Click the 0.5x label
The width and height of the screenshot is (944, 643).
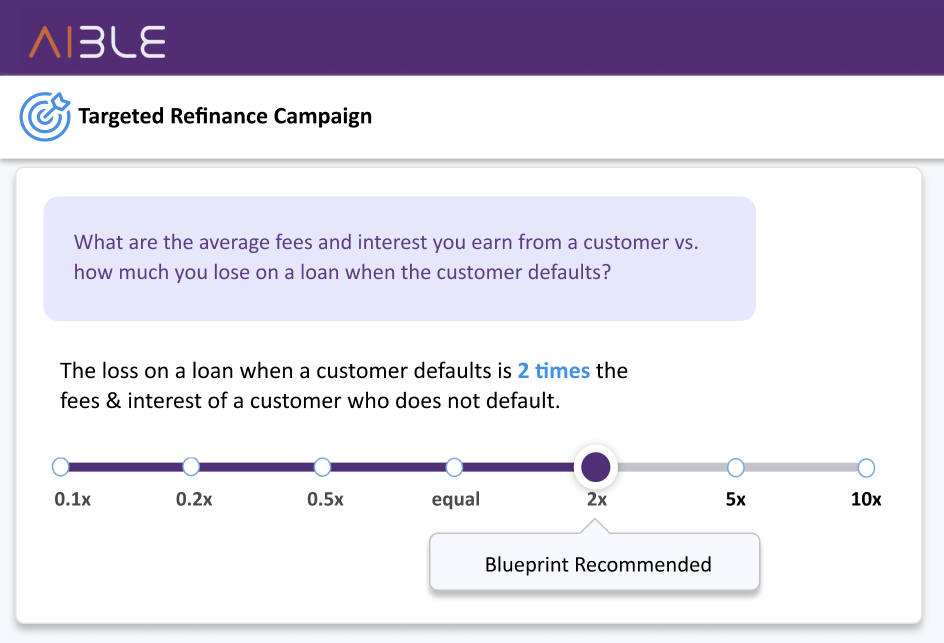[x=325, y=499]
